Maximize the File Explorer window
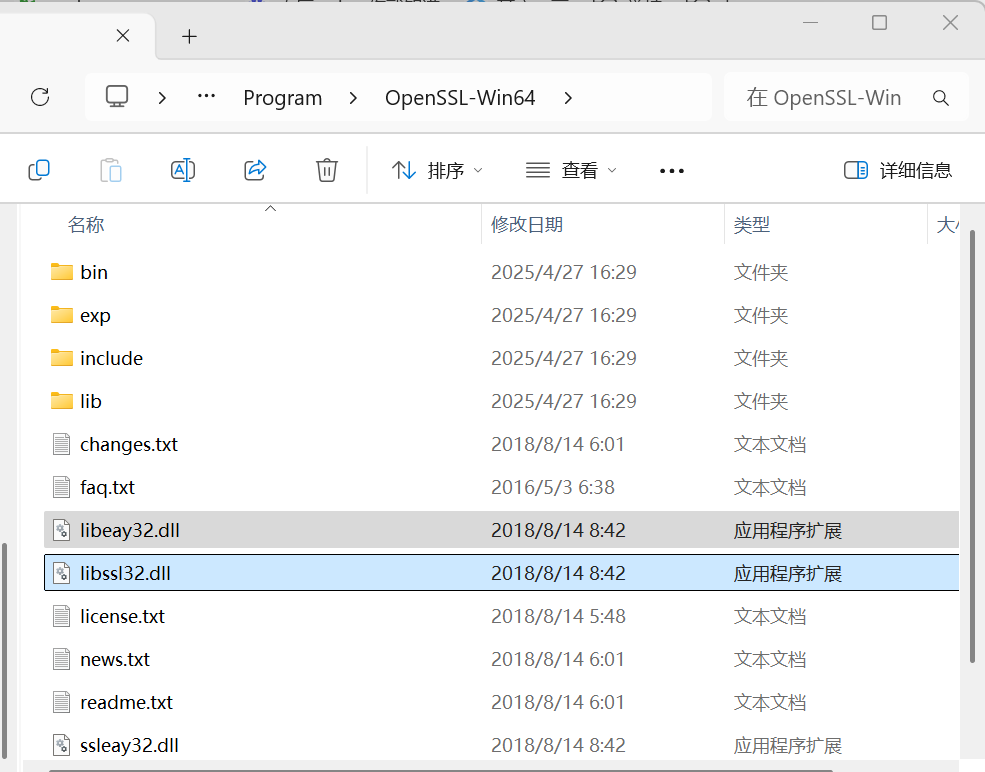985x772 pixels. (879, 23)
